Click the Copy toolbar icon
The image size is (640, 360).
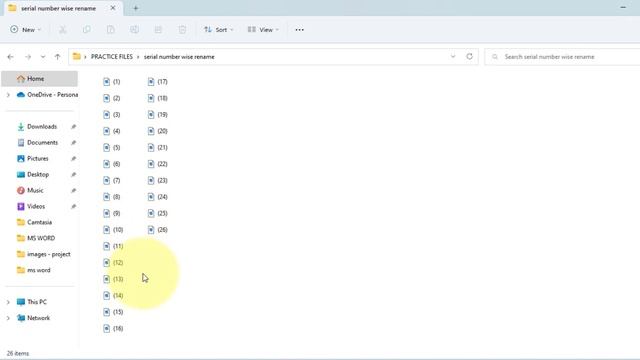[87, 29]
